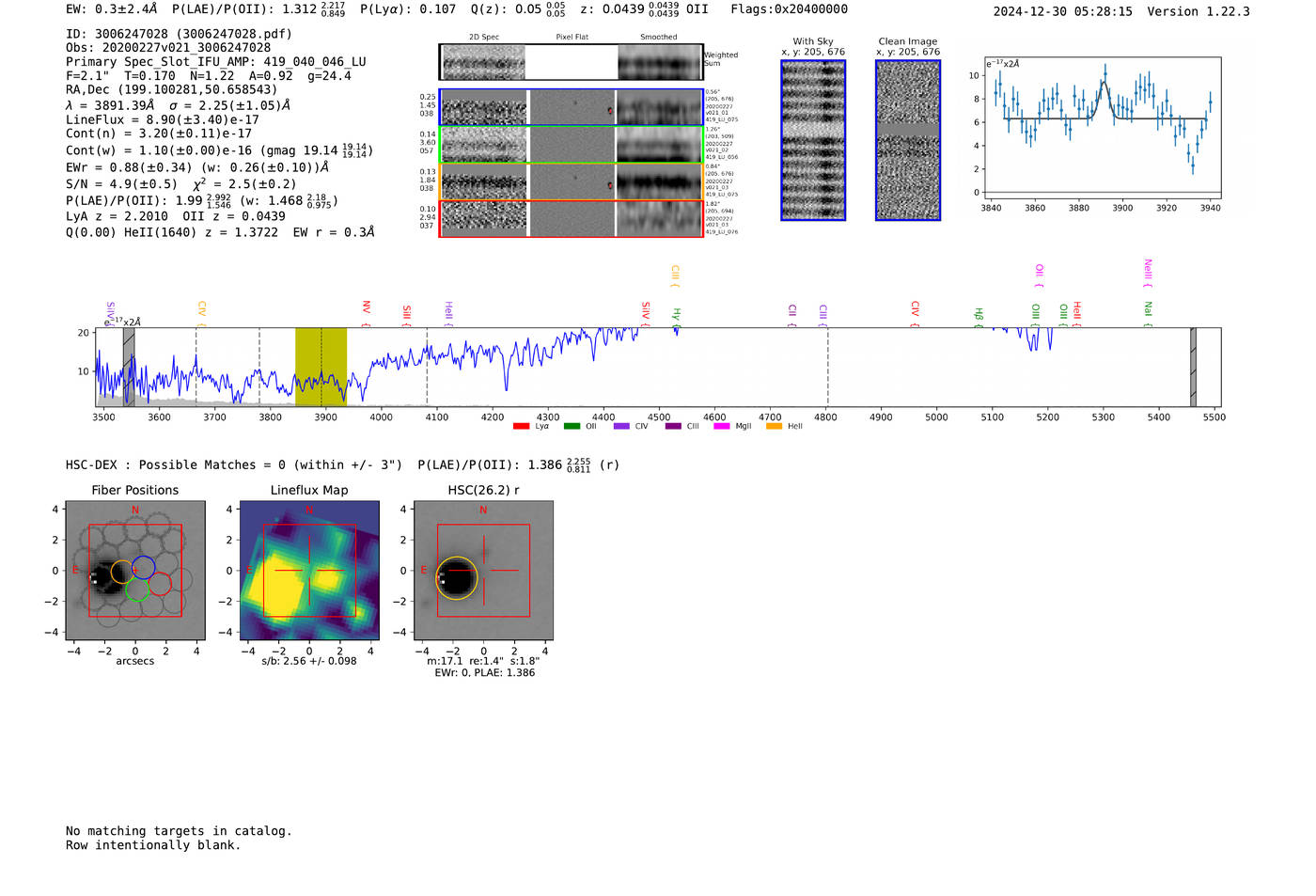This screenshot has width=1316, height=896.
Task: Click the black-bordered Weighted Sum spectrum row
Action: (x=572, y=62)
